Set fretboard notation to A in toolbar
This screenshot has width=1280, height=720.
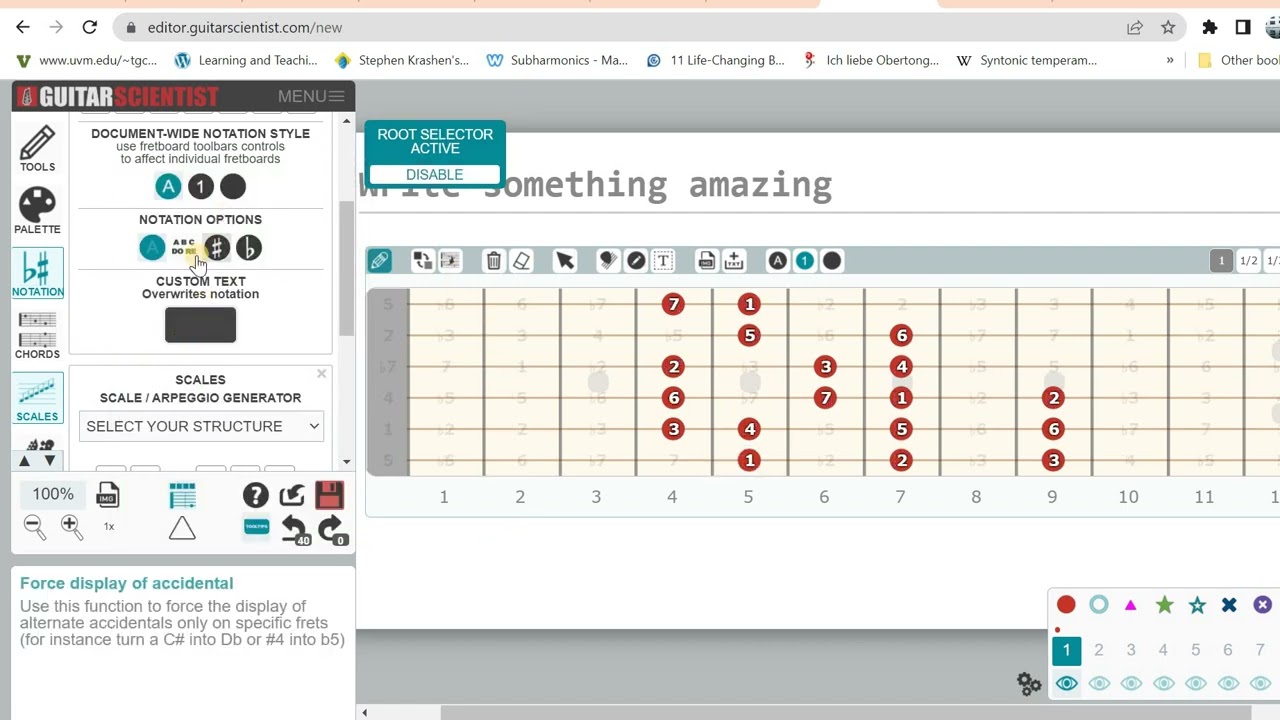[777, 261]
